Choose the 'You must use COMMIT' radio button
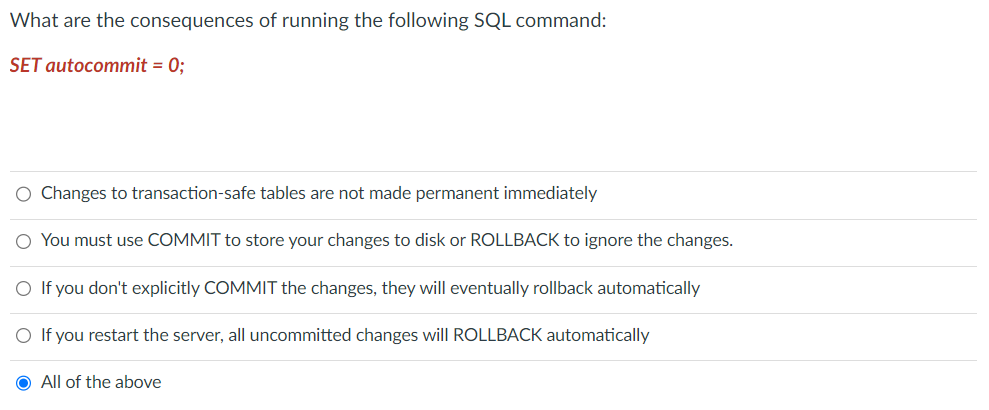This screenshot has height=410, width=989. tap(23, 241)
